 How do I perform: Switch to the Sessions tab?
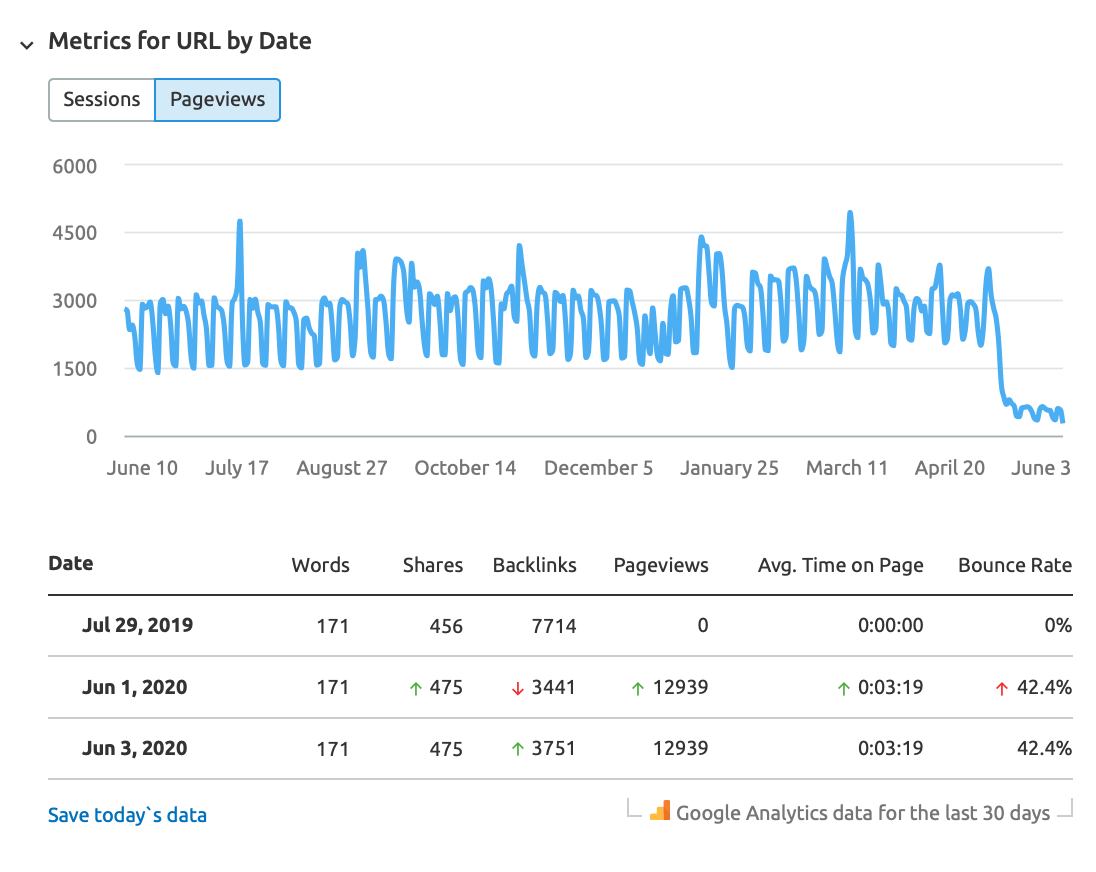(101, 100)
